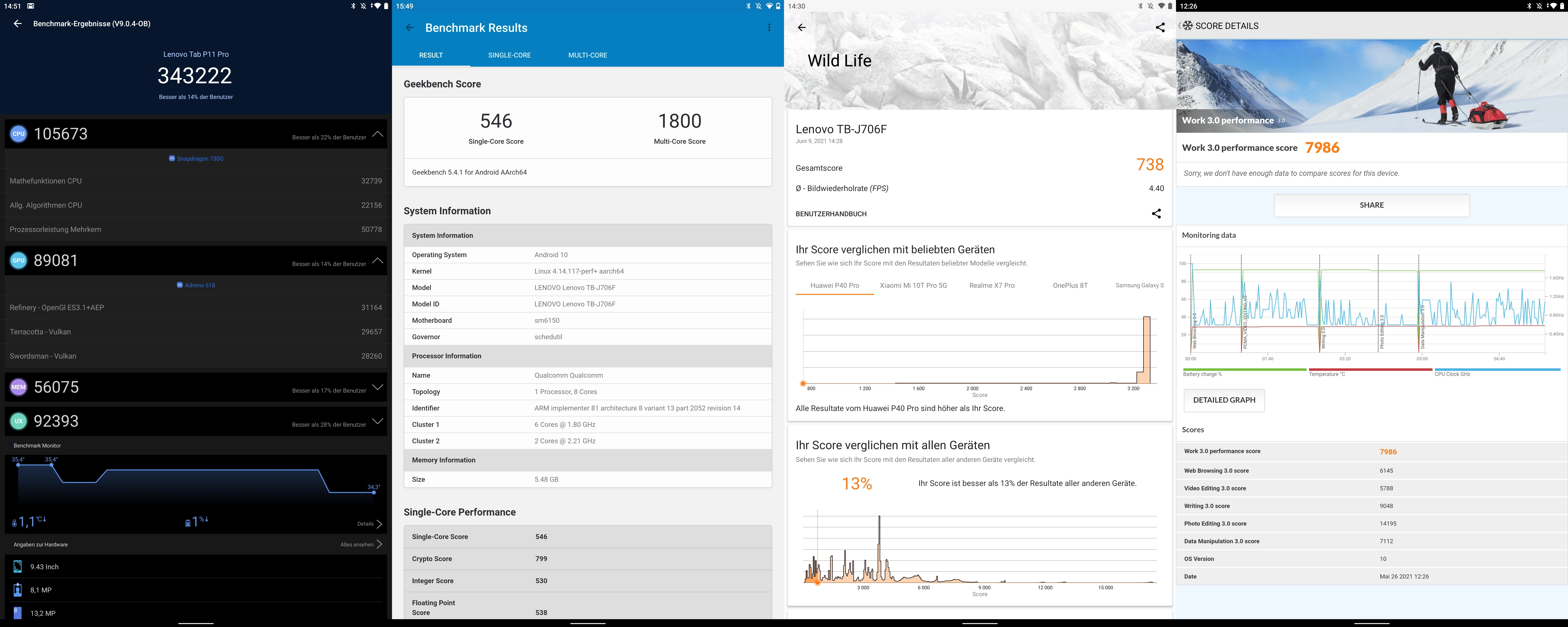Tap the red Temperature °C legend
Screen dimensions: 1568x627
point(1370,373)
